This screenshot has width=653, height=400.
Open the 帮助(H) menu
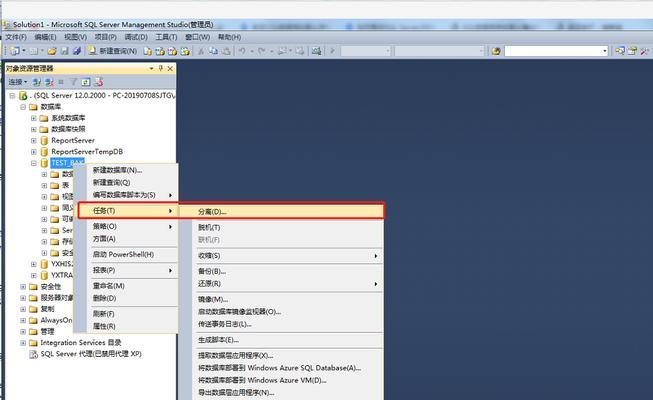(229, 37)
